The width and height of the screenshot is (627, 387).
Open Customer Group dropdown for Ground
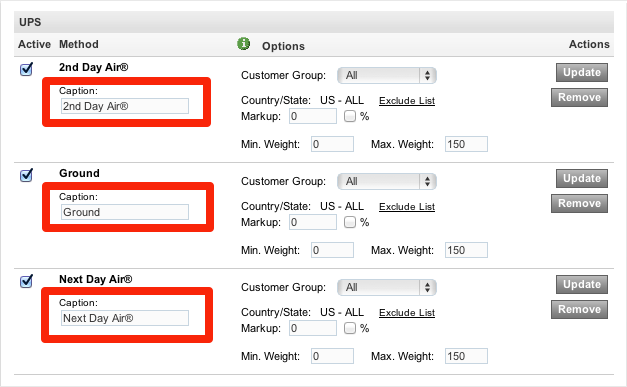387,182
